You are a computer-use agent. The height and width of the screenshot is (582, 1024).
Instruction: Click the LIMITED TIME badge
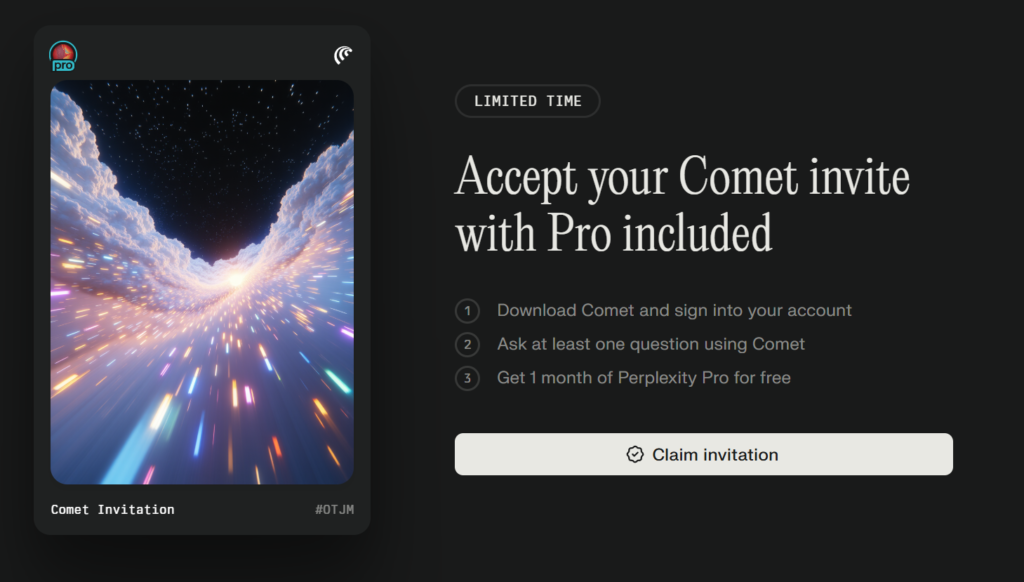pos(527,101)
